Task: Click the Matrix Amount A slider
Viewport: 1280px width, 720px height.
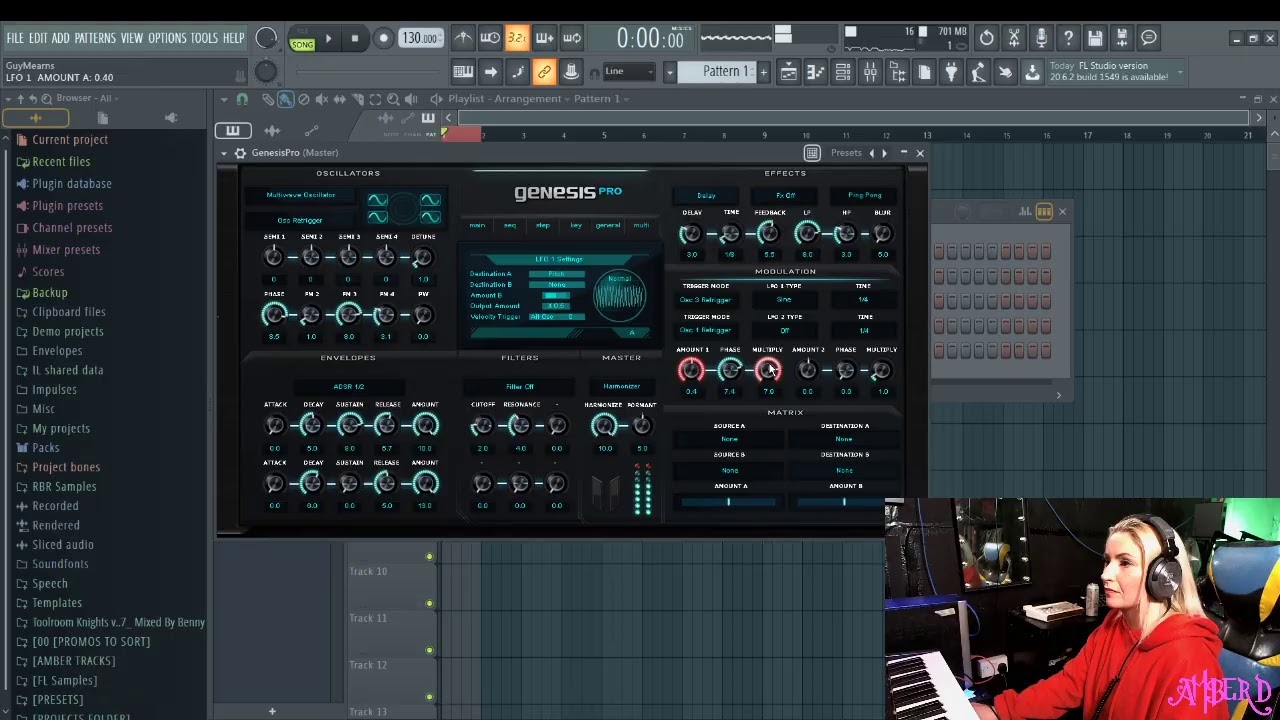Action: click(x=729, y=502)
